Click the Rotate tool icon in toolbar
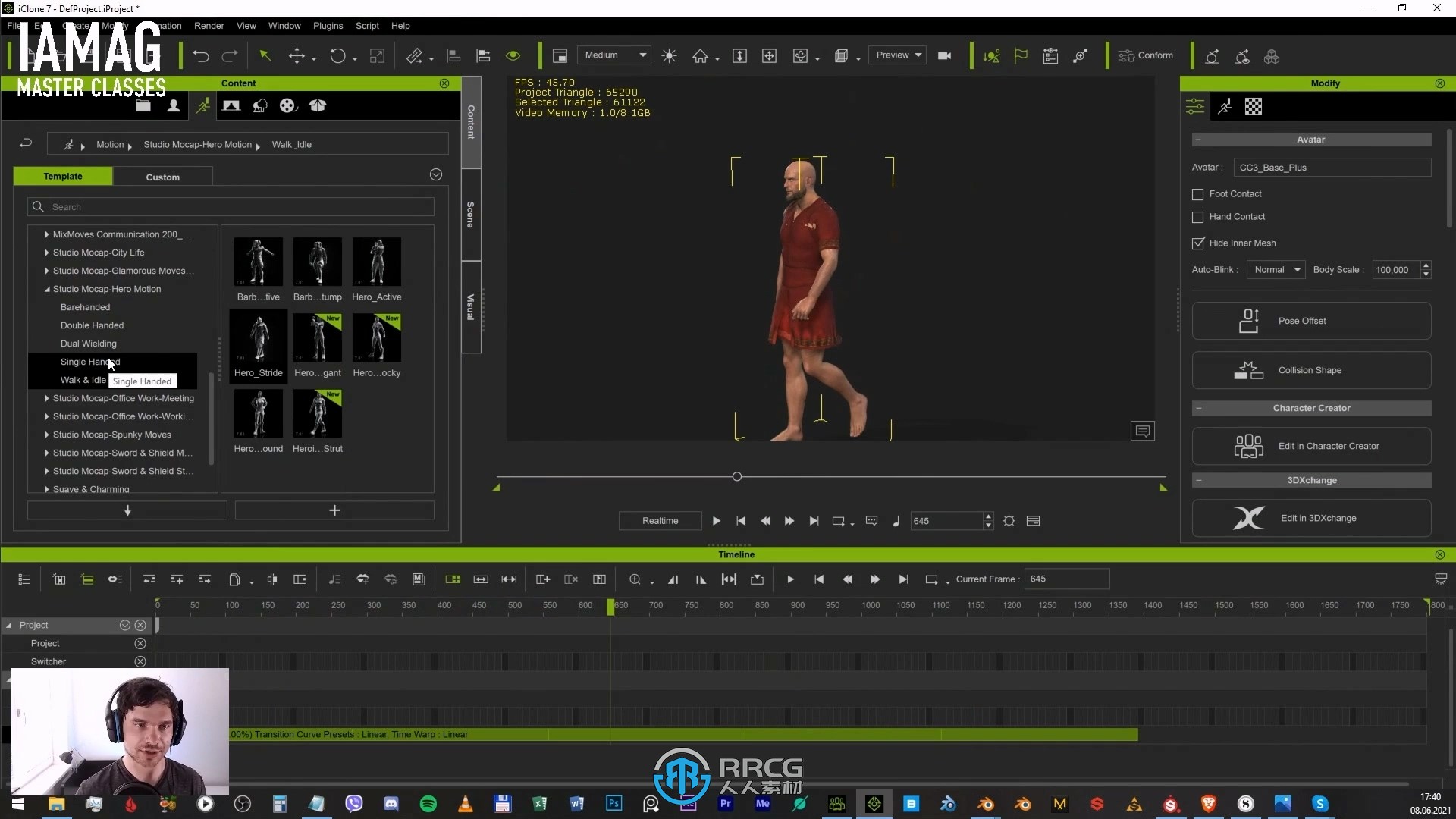Viewport: 1456px width, 819px height. [337, 55]
